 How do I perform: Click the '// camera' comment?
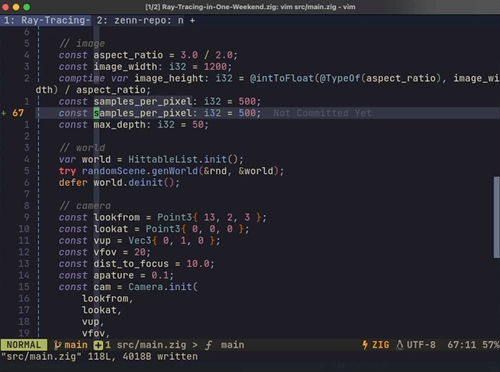pyautogui.click(x=85, y=206)
